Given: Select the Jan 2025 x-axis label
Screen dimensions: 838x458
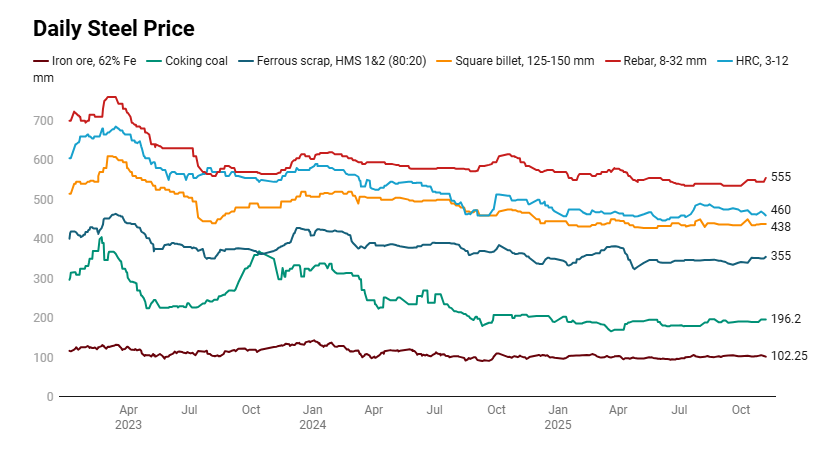Looking at the screenshot, I should (558, 417).
